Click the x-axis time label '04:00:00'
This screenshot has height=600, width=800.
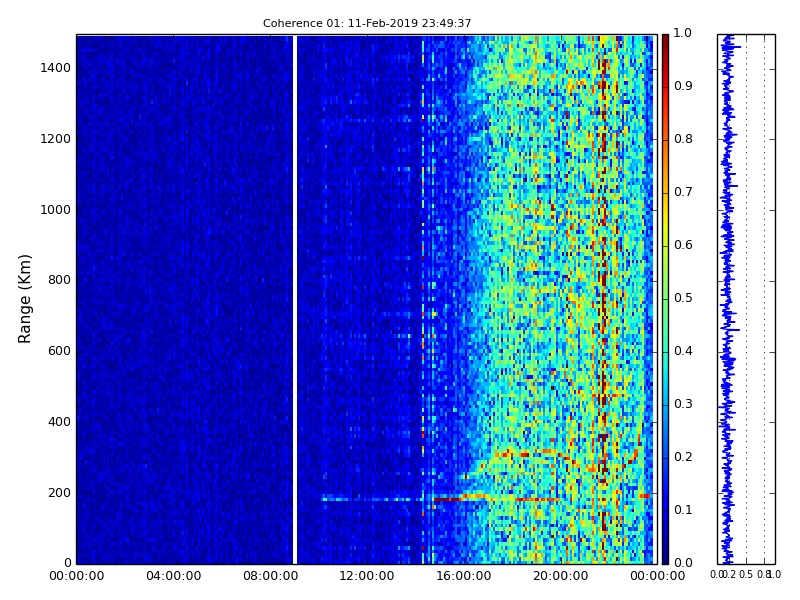(x=173, y=576)
